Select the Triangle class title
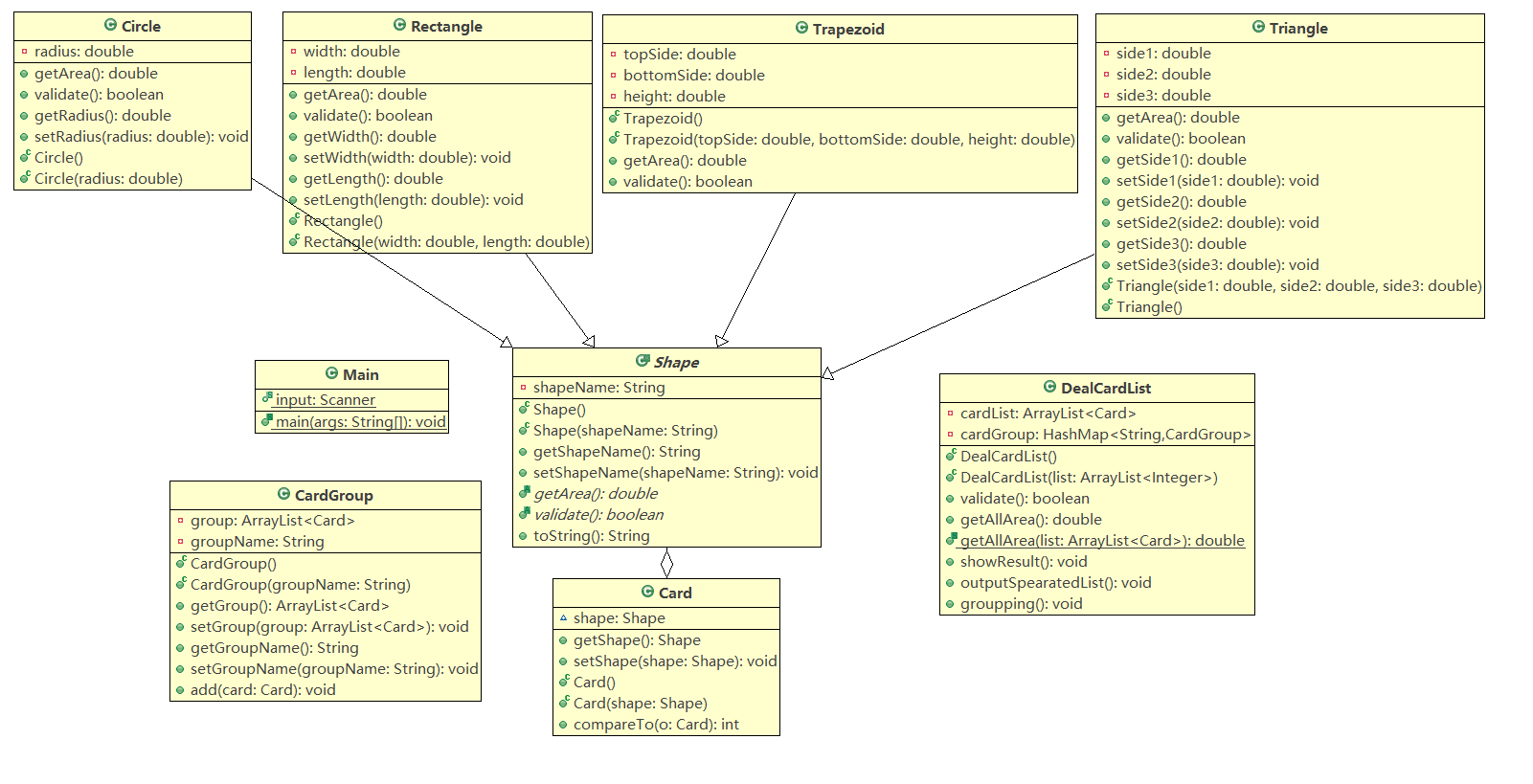 point(1298,28)
